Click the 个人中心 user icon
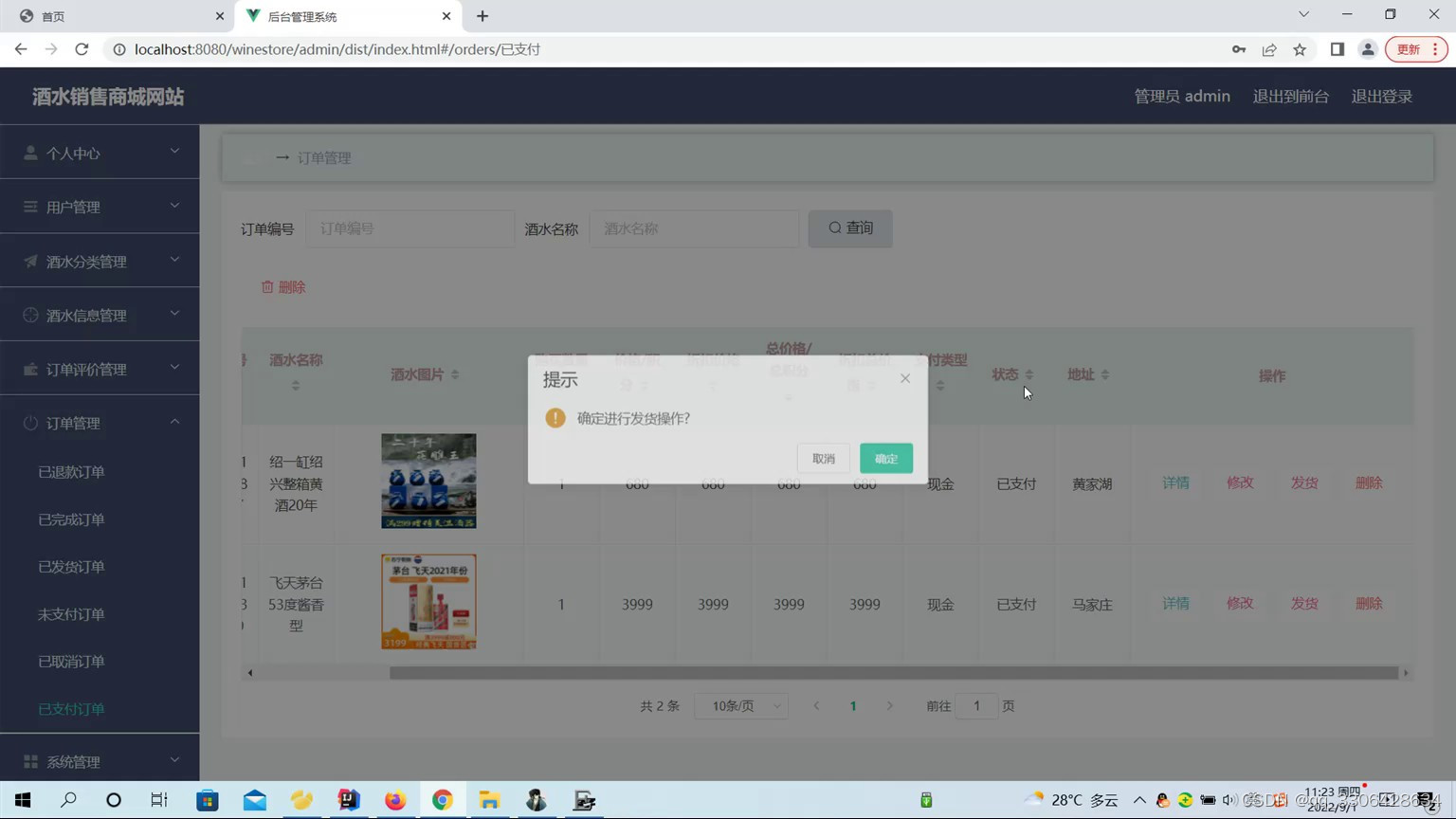The height and width of the screenshot is (819, 1456). tap(30, 153)
